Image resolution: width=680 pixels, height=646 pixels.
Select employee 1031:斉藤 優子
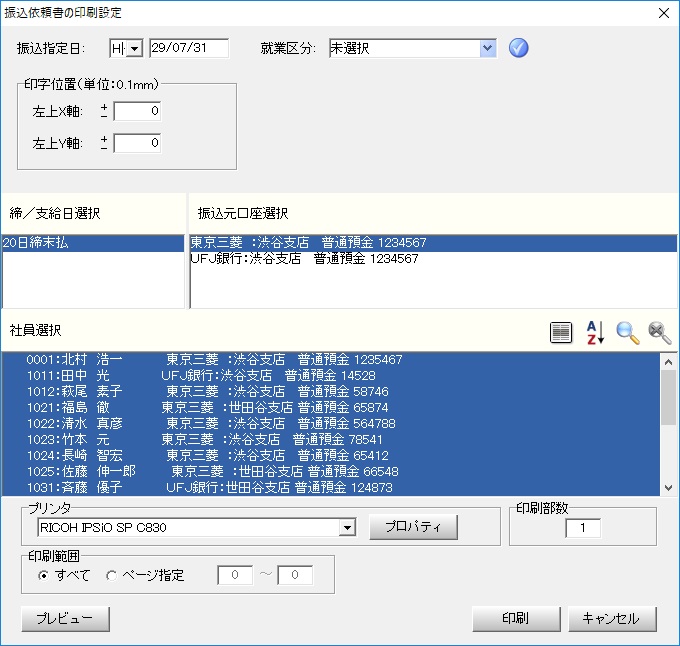(x=331, y=488)
